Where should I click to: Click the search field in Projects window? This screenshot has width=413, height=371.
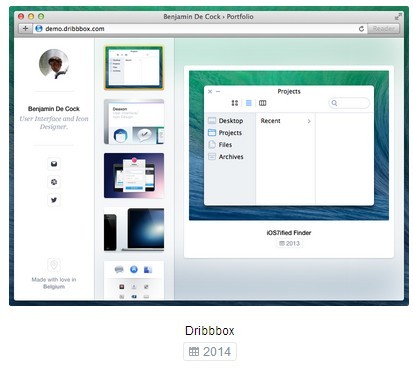tap(349, 103)
